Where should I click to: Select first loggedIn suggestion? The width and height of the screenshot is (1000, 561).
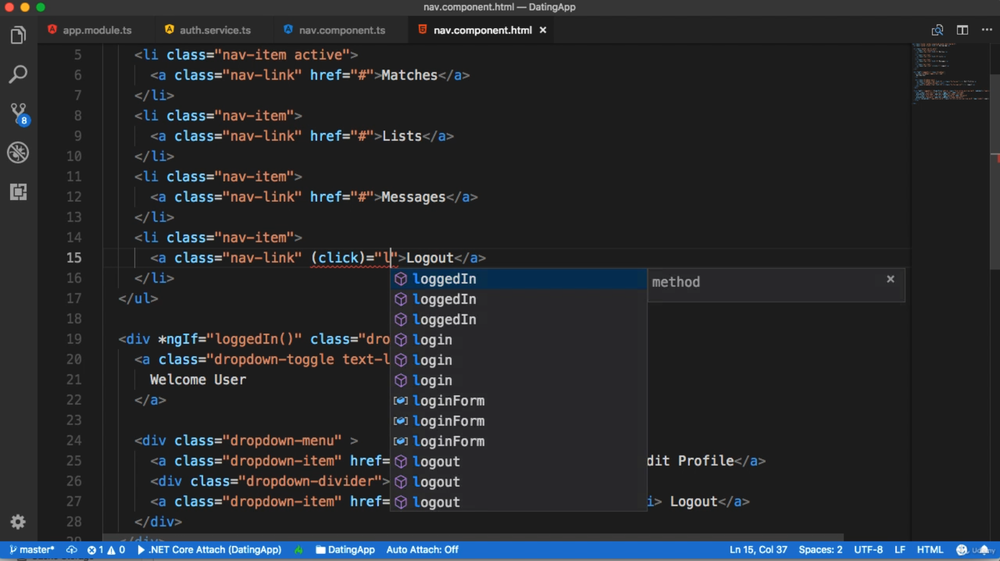click(x=518, y=279)
